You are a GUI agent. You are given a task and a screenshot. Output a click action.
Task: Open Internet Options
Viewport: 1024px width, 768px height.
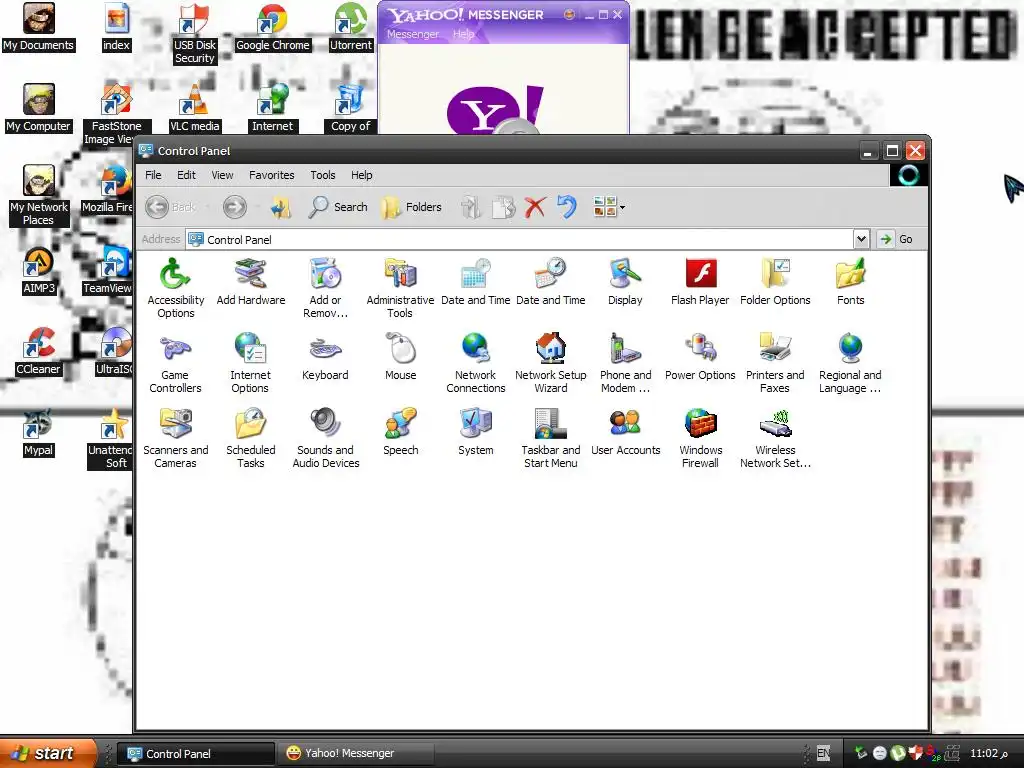click(x=250, y=362)
